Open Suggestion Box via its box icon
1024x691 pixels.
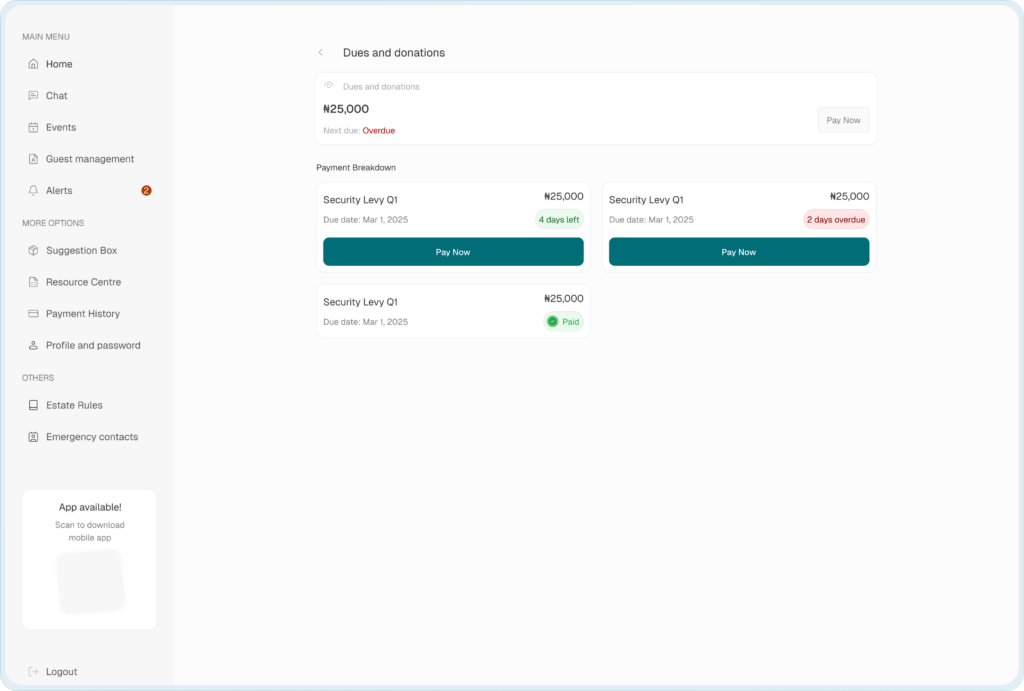pos(33,251)
